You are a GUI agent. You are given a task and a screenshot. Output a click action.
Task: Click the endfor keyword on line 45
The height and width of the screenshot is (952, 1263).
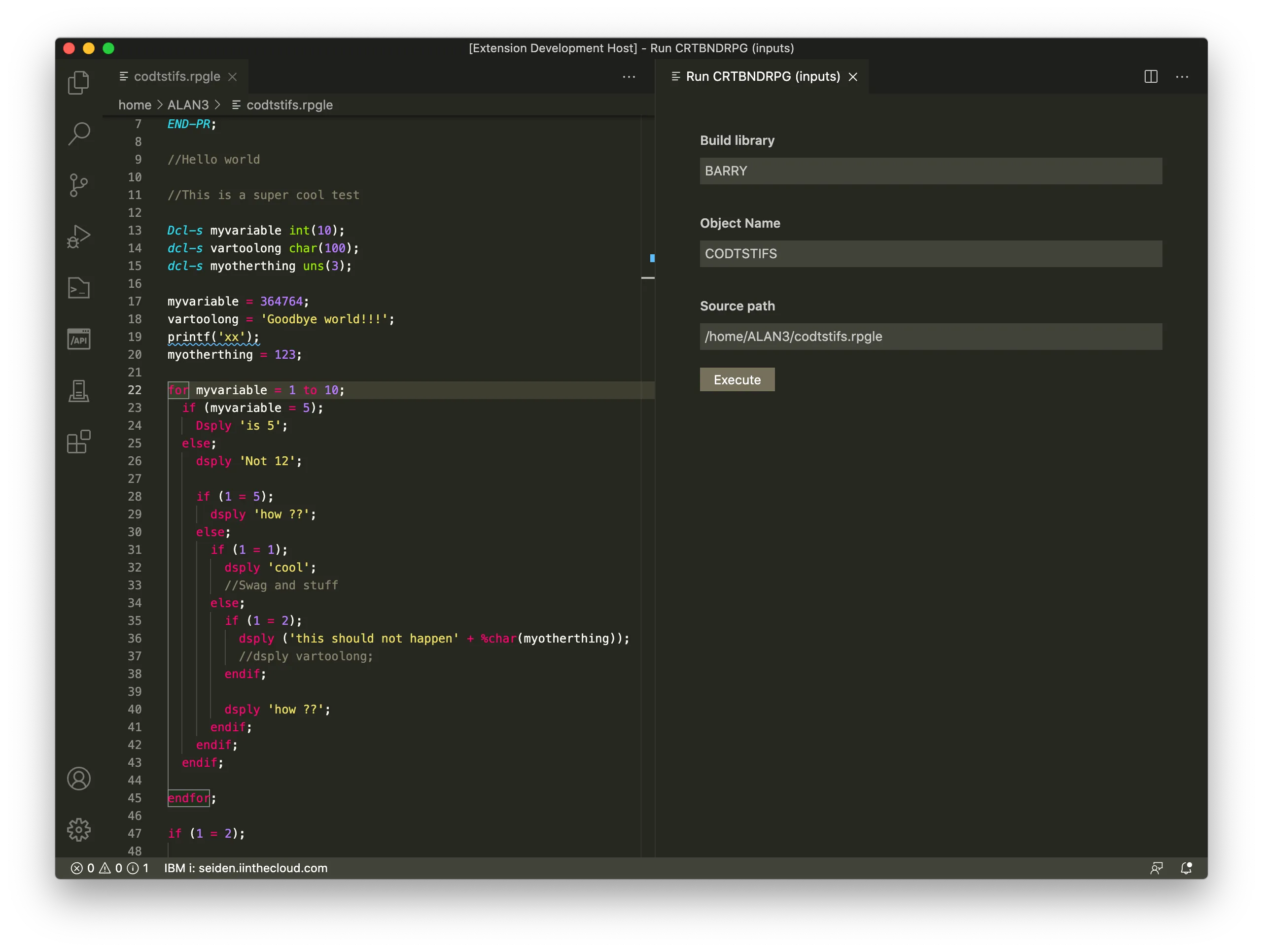tap(188, 798)
